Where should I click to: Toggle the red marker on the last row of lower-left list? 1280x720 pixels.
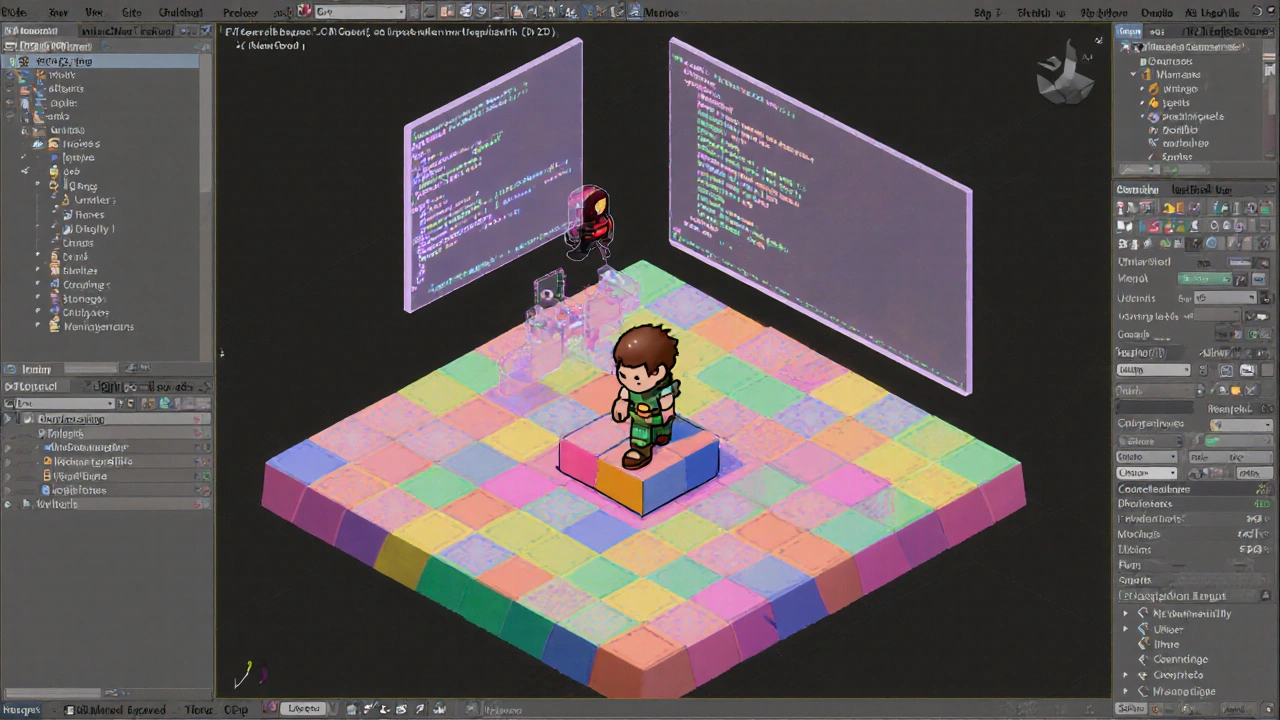coord(197,504)
